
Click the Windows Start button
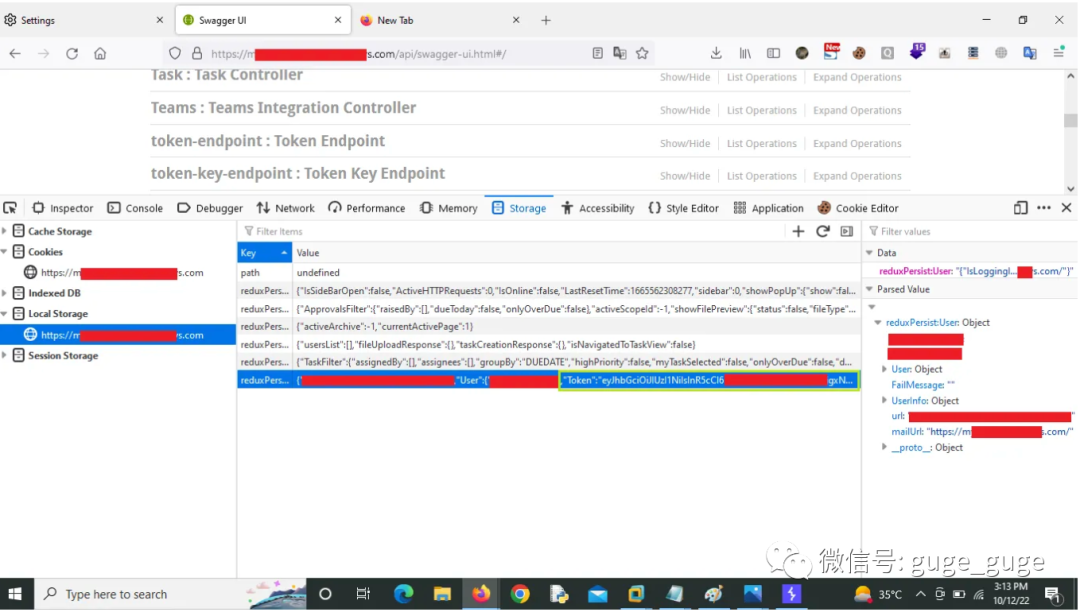(x=15, y=594)
